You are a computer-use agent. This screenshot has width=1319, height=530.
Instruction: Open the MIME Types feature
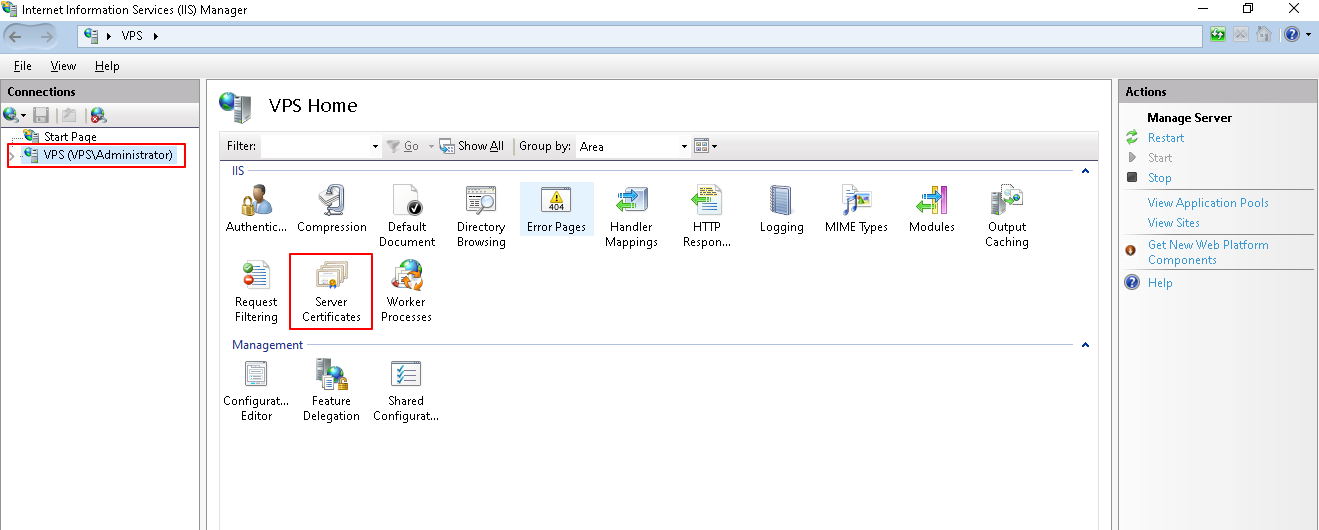click(x=856, y=209)
